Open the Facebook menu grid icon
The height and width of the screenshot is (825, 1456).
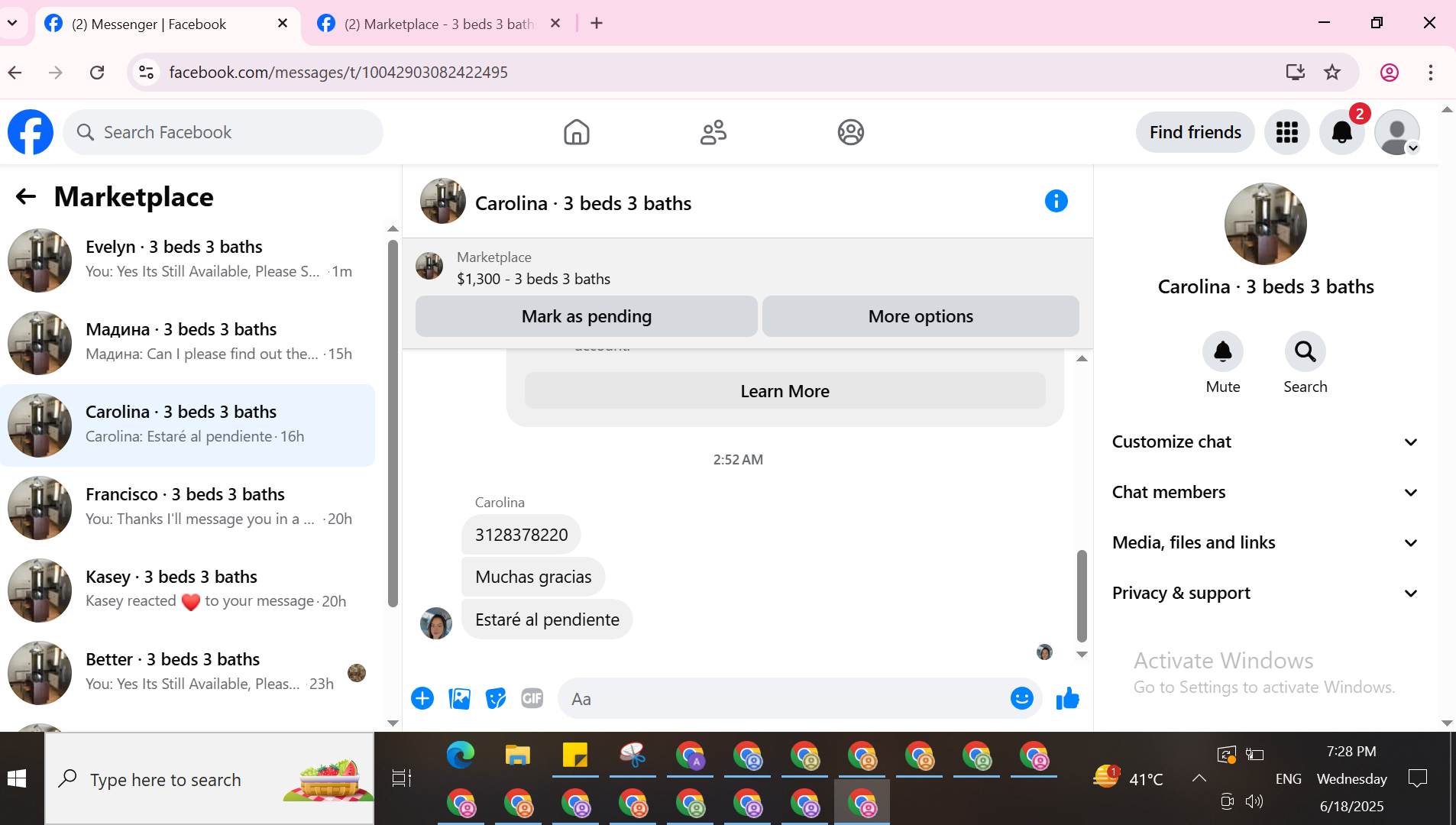[1287, 132]
